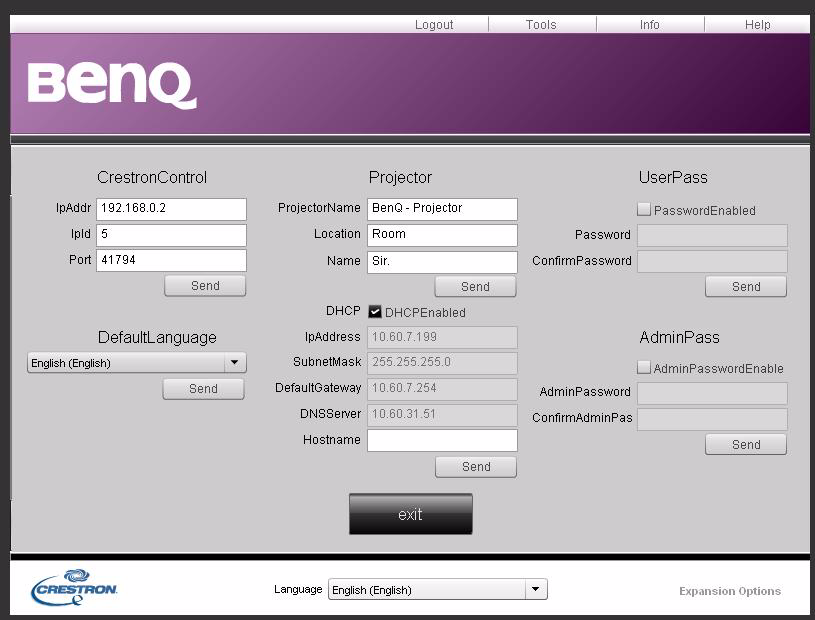Click the Projector section heading
Screen dimensions: 815x620
400,178
